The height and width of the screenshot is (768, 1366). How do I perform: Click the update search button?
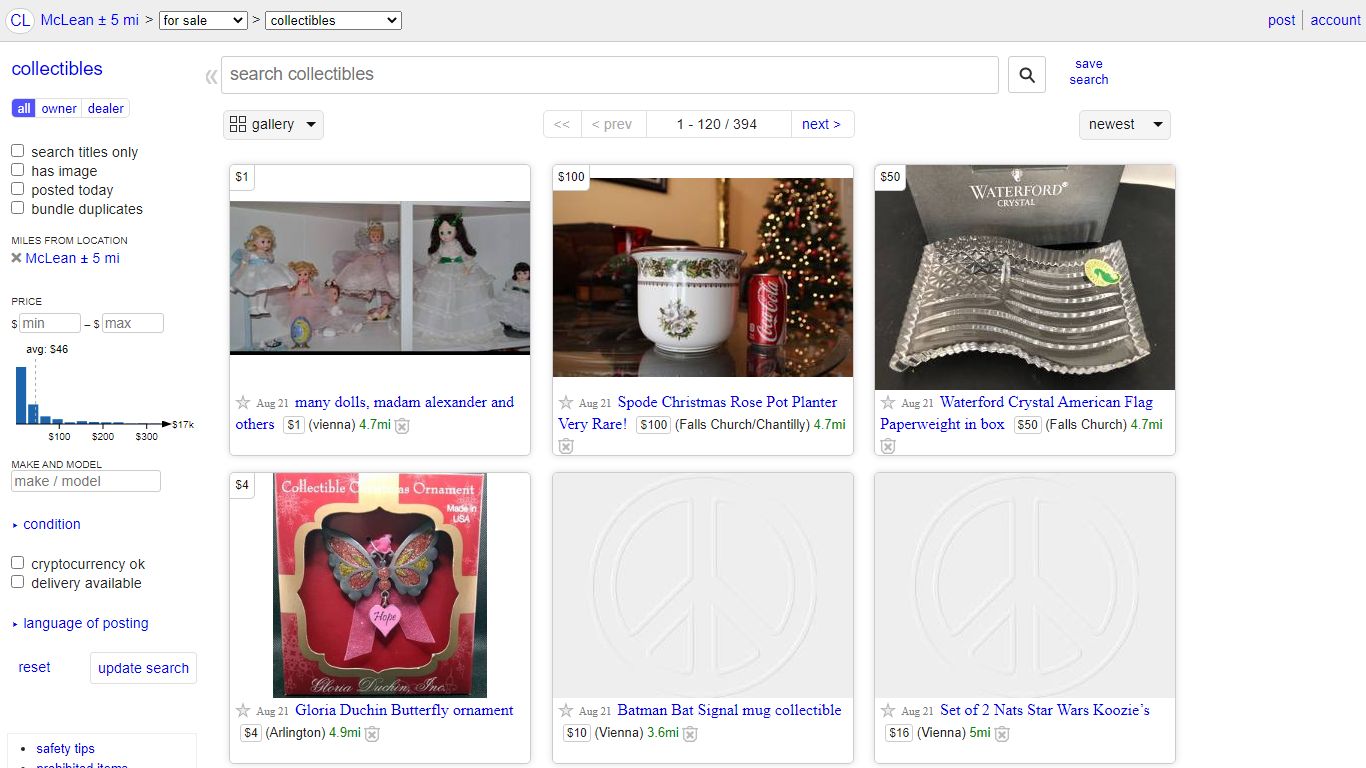pyautogui.click(x=143, y=668)
